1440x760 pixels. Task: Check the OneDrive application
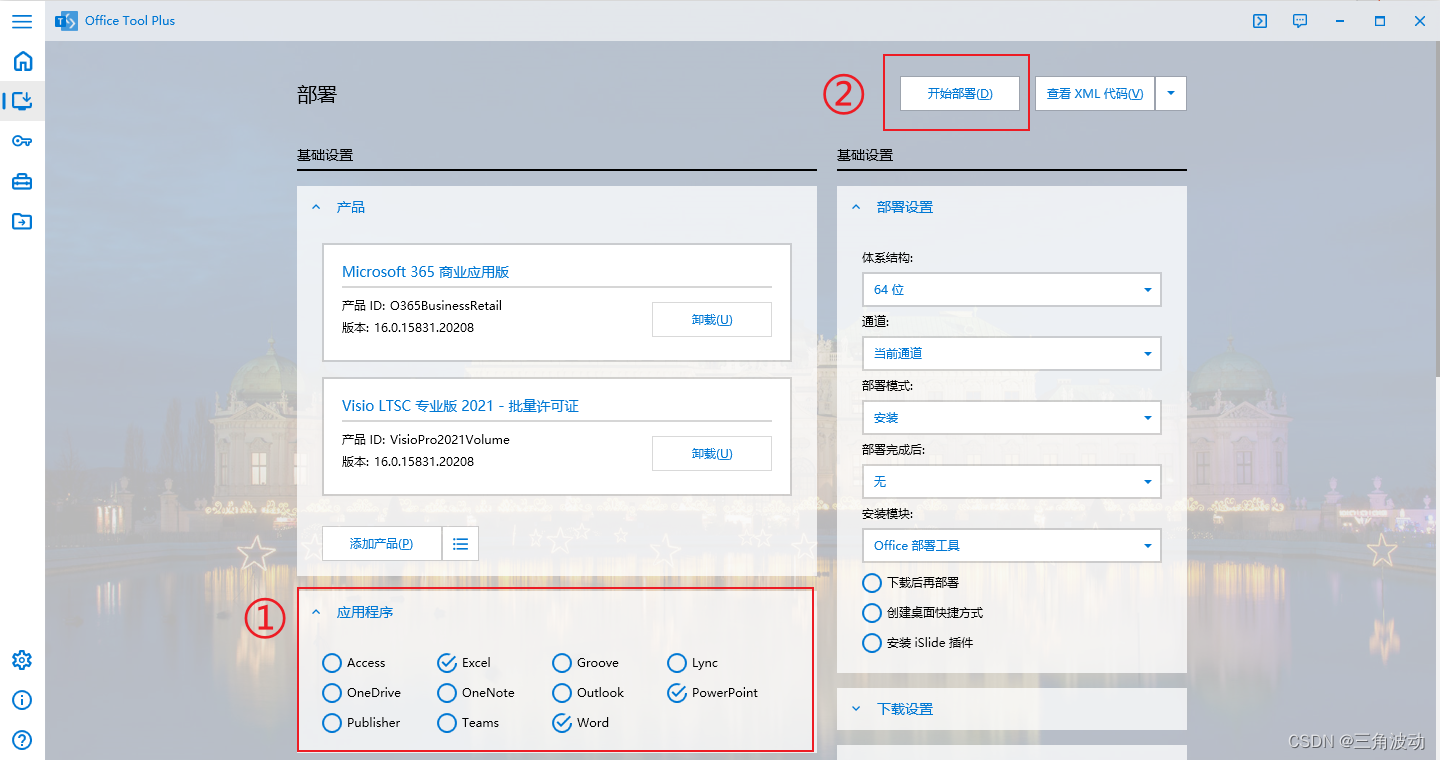(332, 693)
